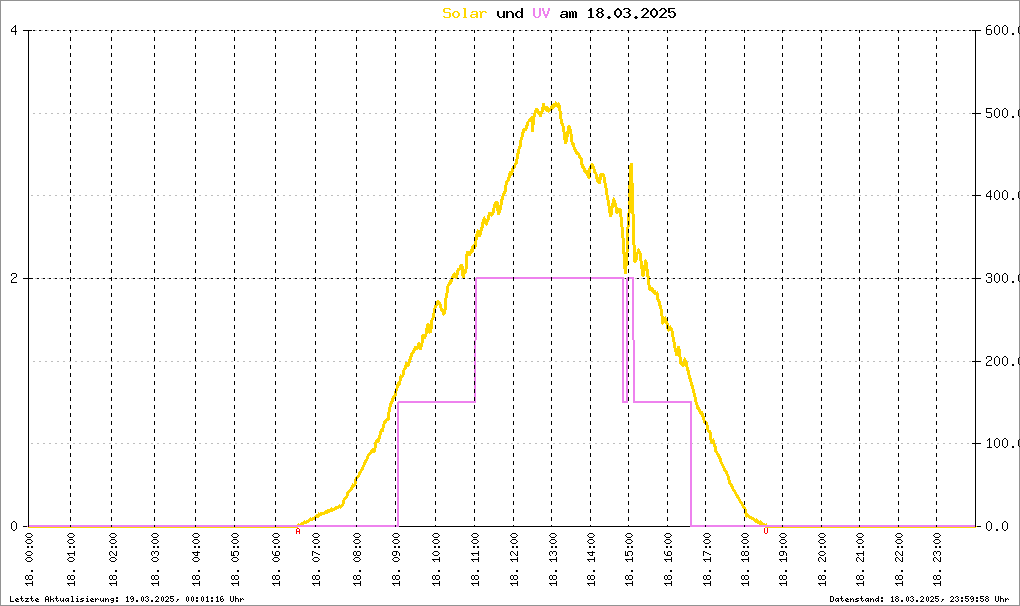Click the red sunset marker 'U'

coord(766,531)
